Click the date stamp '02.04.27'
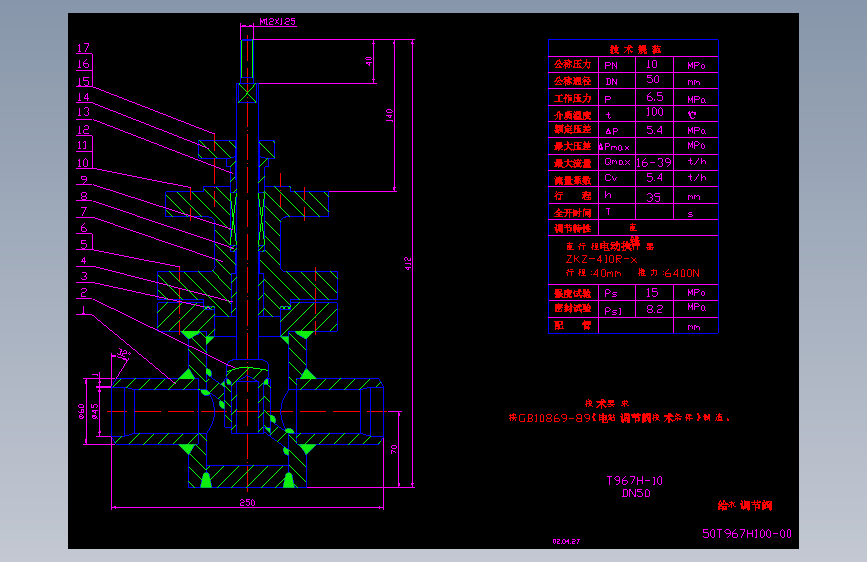867x562 pixels. (566, 542)
